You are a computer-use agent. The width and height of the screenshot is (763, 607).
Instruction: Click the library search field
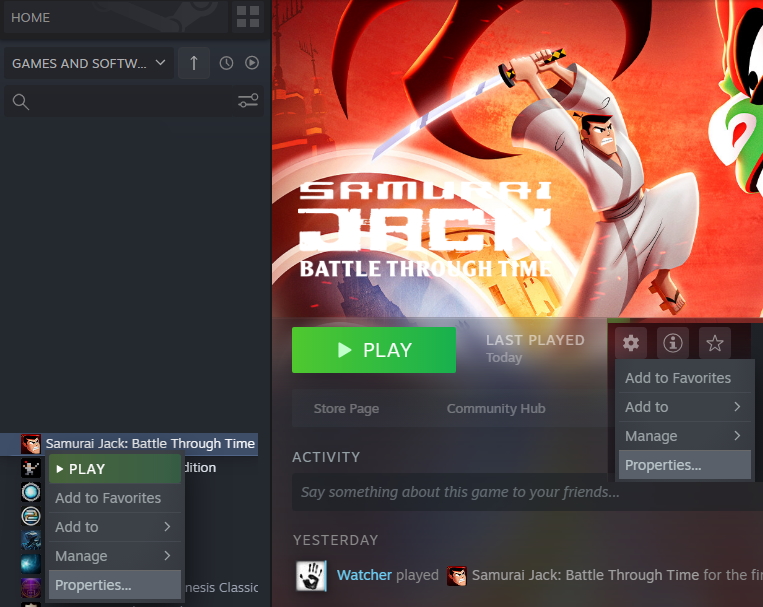[x=131, y=101]
